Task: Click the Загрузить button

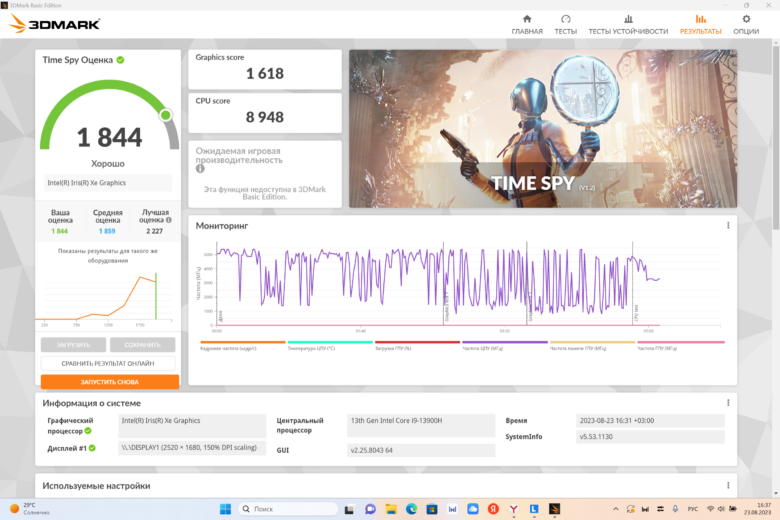Action: pos(73,344)
